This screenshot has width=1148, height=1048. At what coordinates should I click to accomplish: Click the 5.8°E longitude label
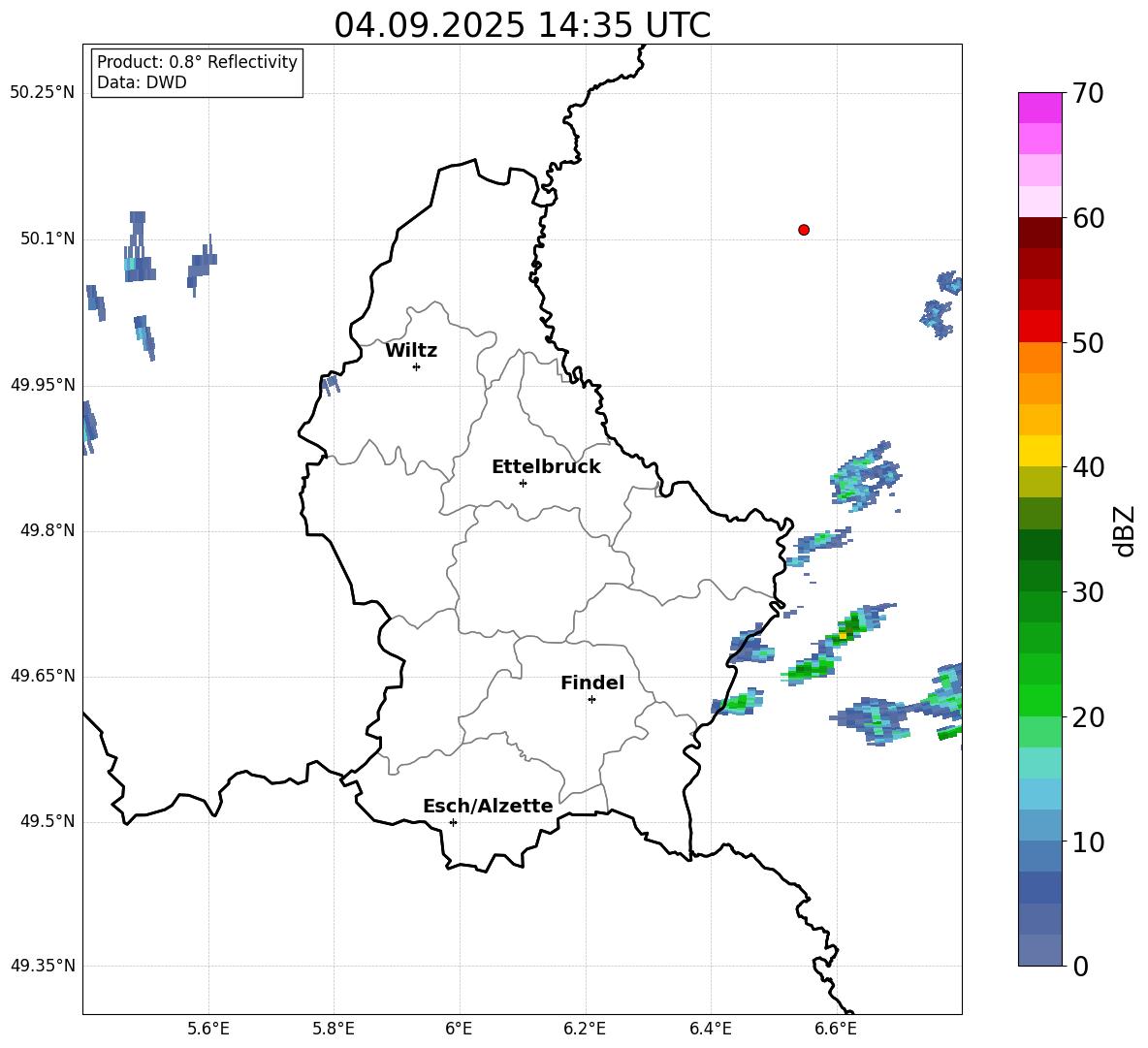tap(334, 1029)
